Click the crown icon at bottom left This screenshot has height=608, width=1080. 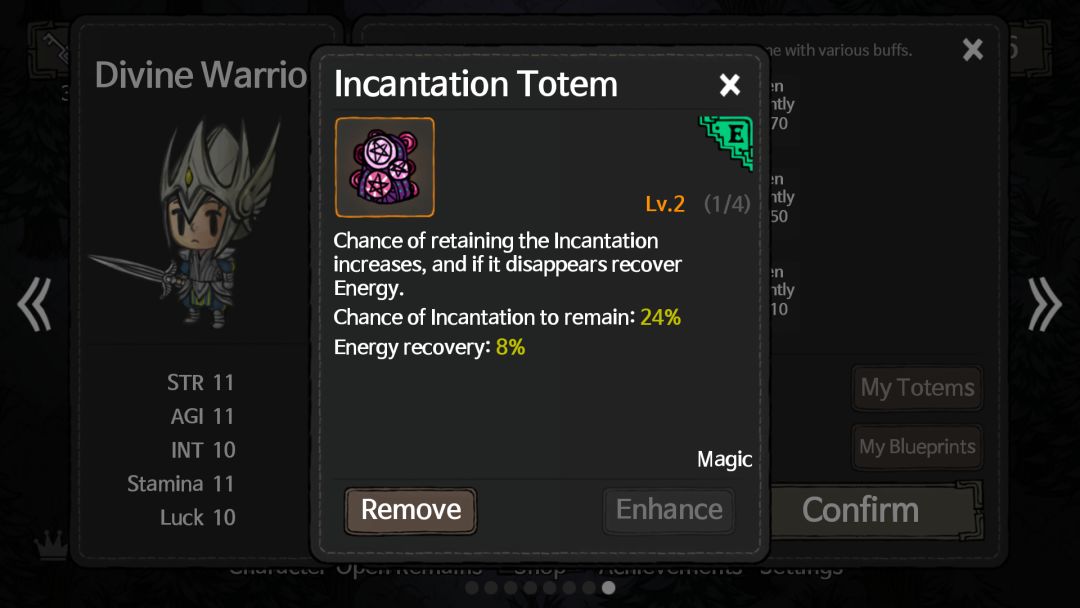pyautogui.click(x=49, y=544)
